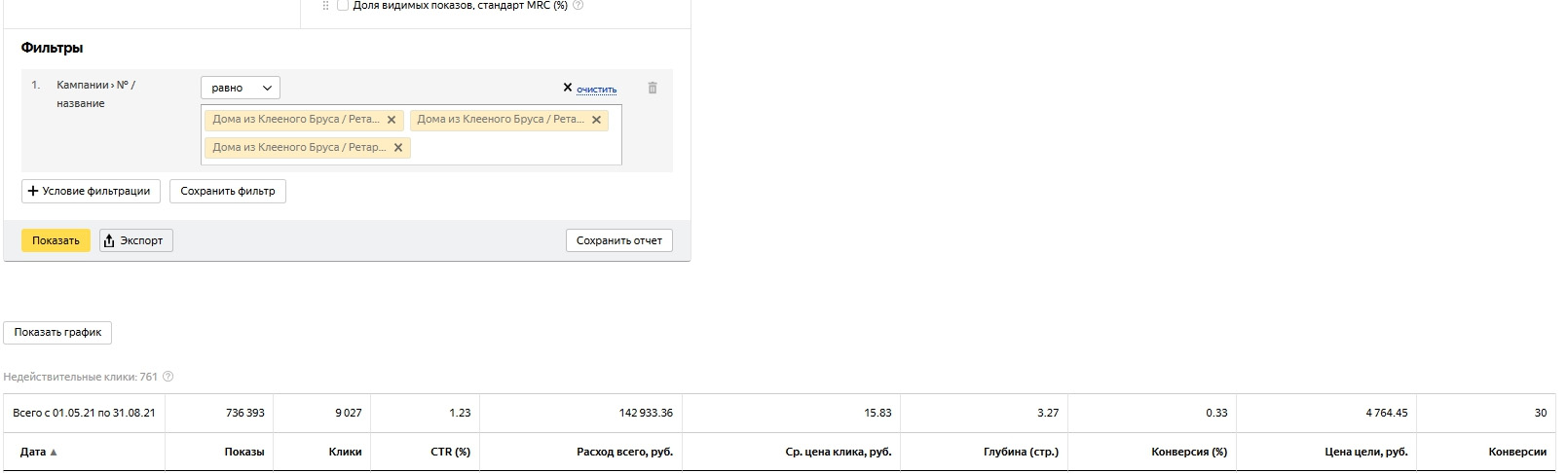This screenshot has width=1568, height=473.
Task: Click the Конверсии column header
Action: [x=1517, y=452]
